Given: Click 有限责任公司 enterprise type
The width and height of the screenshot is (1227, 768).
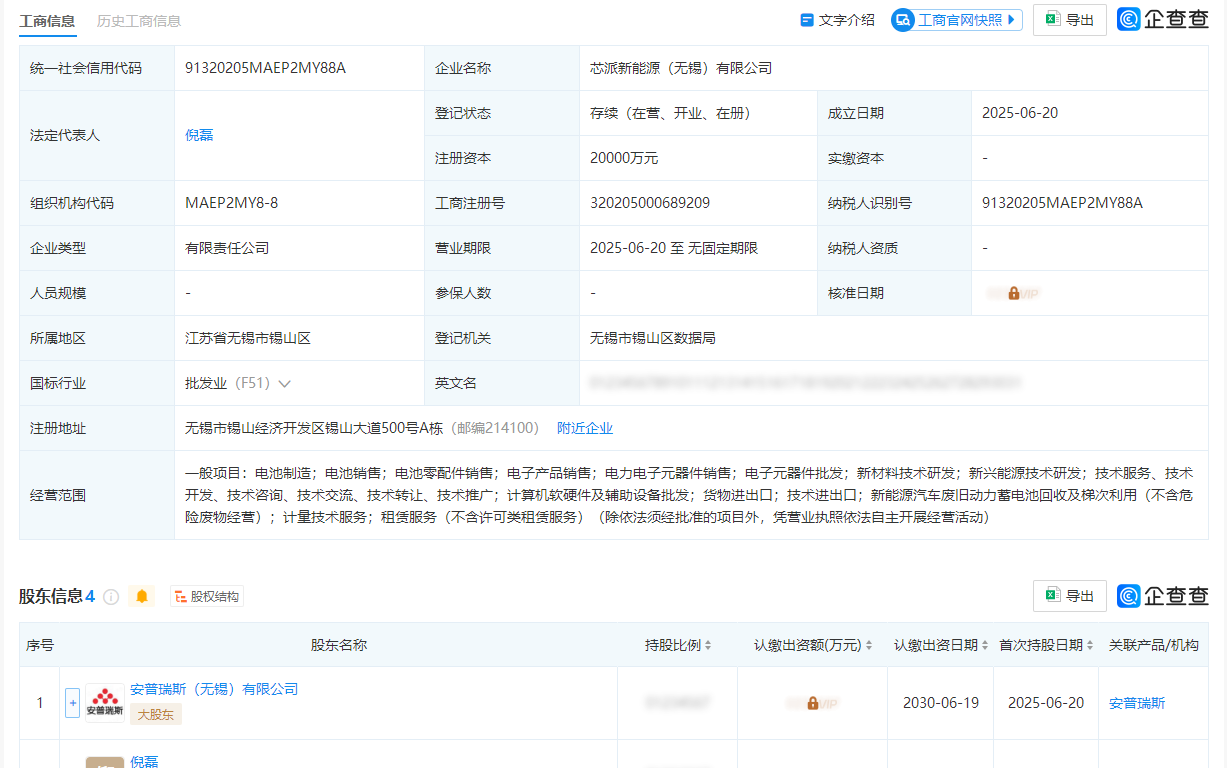Looking at the screenshot, I should pyautogui.click(x=227, y=248).
